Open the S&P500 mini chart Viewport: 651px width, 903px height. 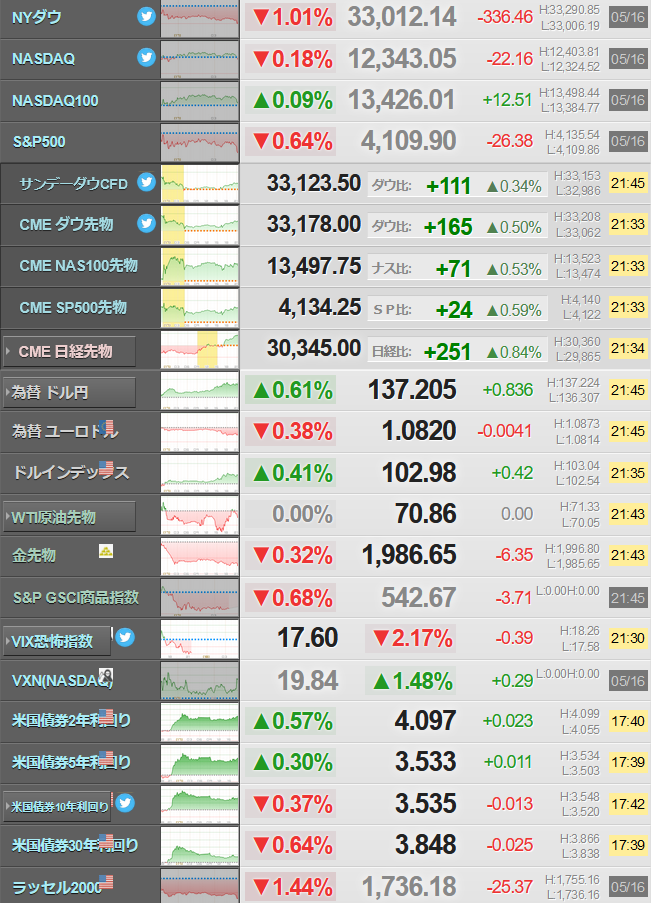(199, 142)
